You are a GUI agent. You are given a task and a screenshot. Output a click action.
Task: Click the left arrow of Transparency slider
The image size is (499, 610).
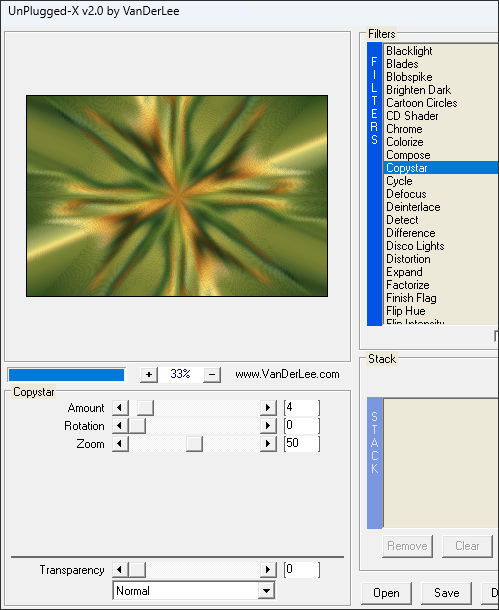[x=120, y=570]
